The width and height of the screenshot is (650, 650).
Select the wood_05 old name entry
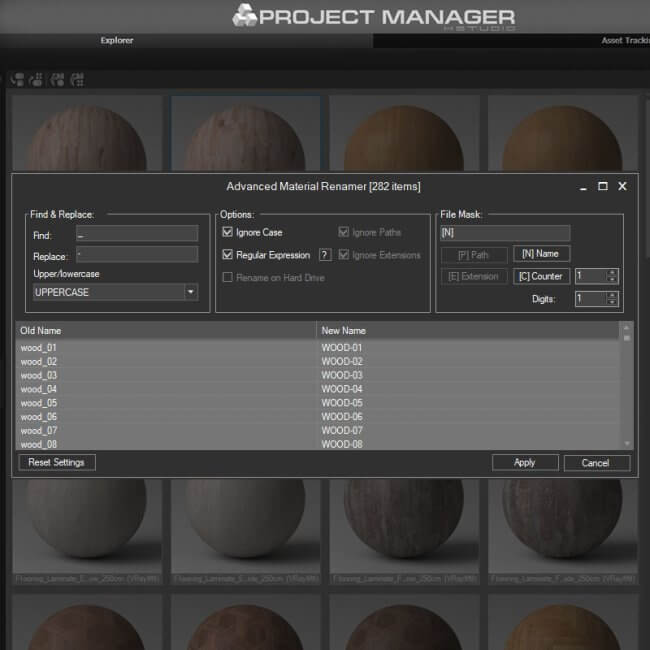coord(166,403)
